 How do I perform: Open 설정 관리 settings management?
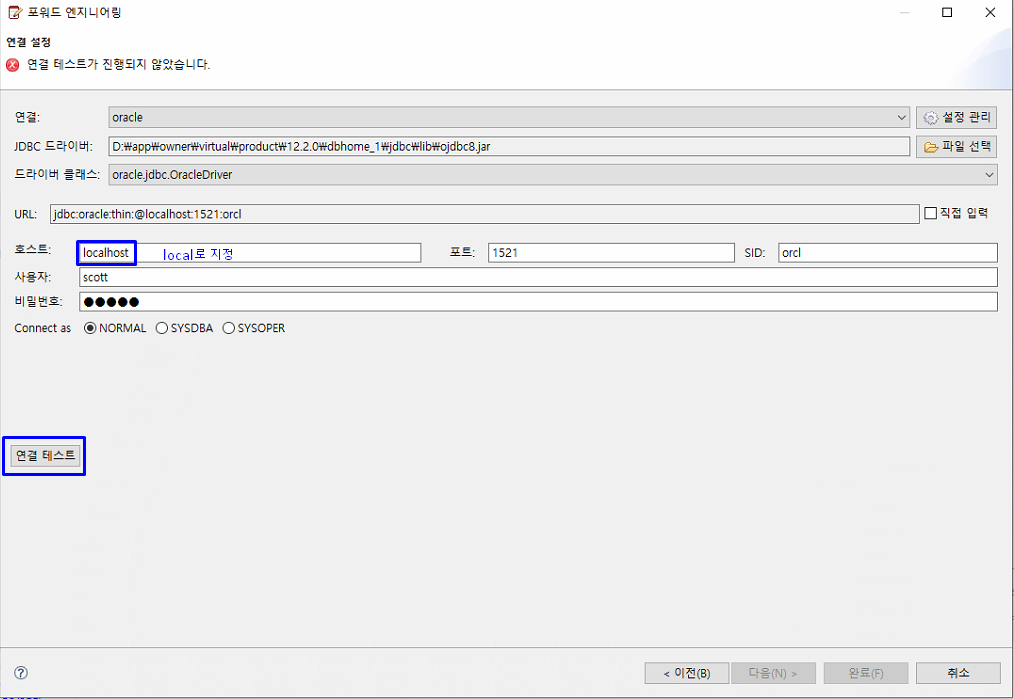click(x=956, y=118)
